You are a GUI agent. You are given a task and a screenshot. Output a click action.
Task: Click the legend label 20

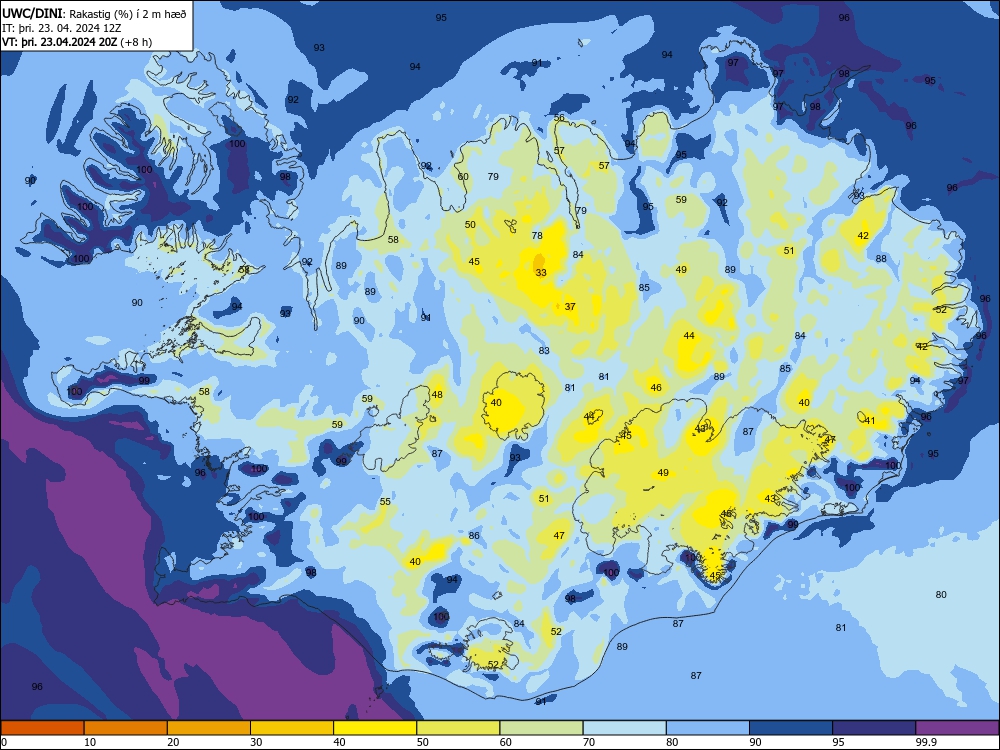tap(173, 742)
